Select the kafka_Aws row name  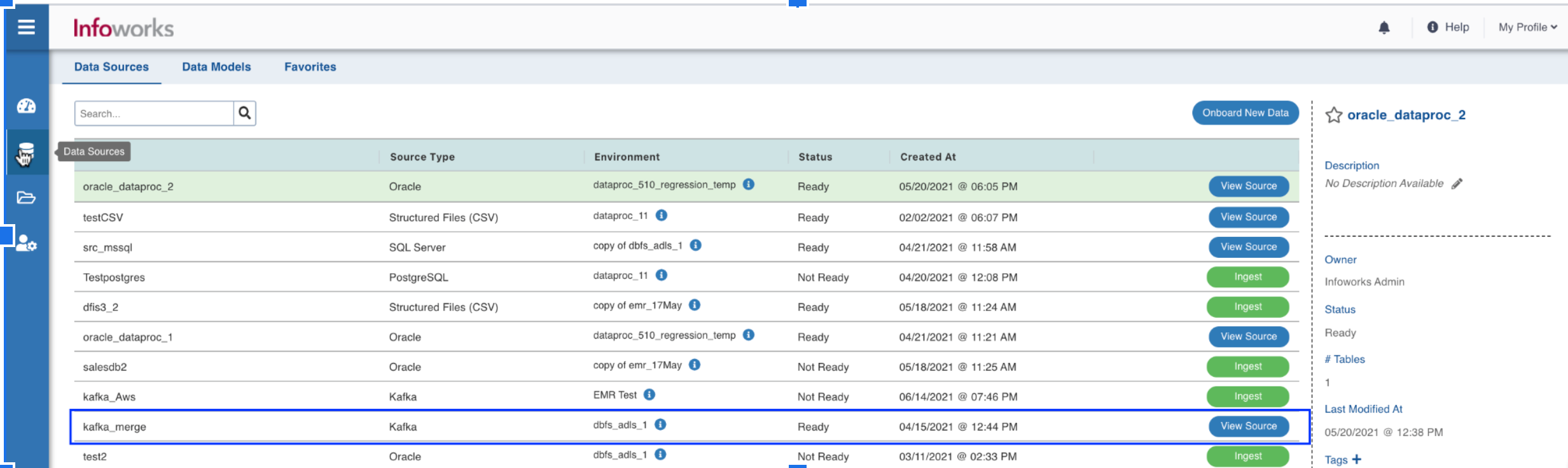[x=109, y=397]
